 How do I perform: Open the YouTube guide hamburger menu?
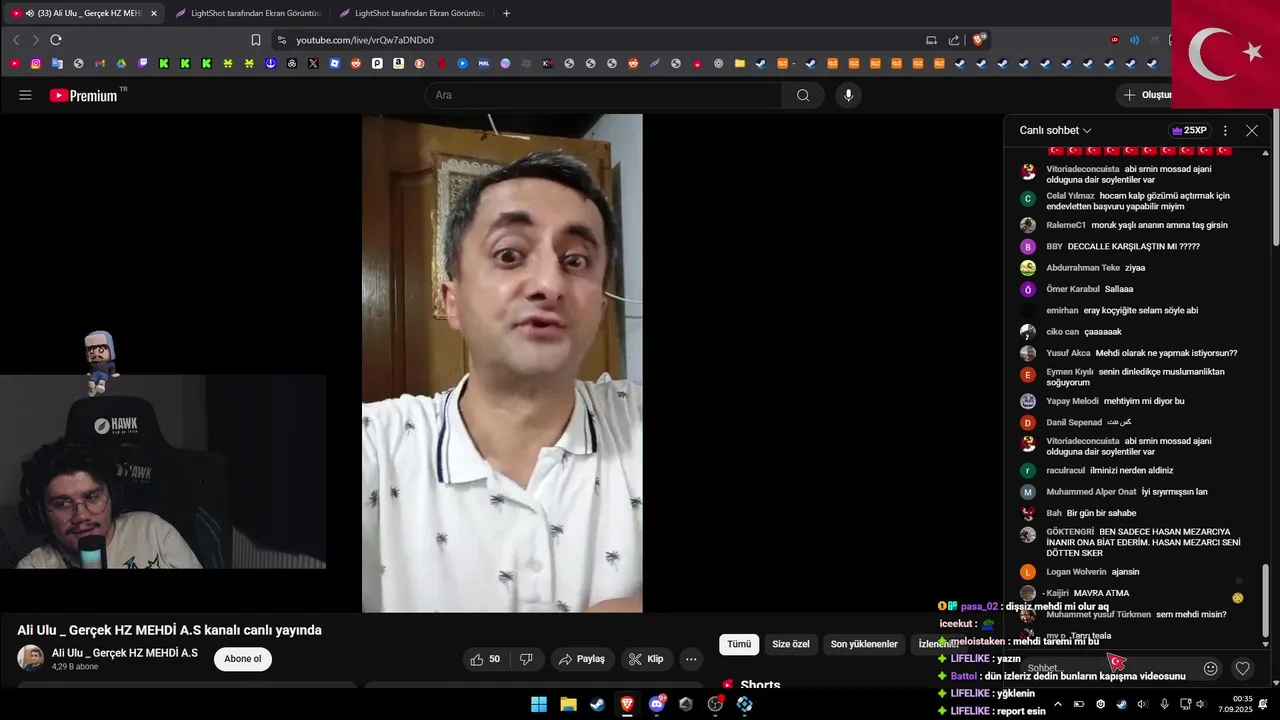pyautogui.click(x=25, y=95)
